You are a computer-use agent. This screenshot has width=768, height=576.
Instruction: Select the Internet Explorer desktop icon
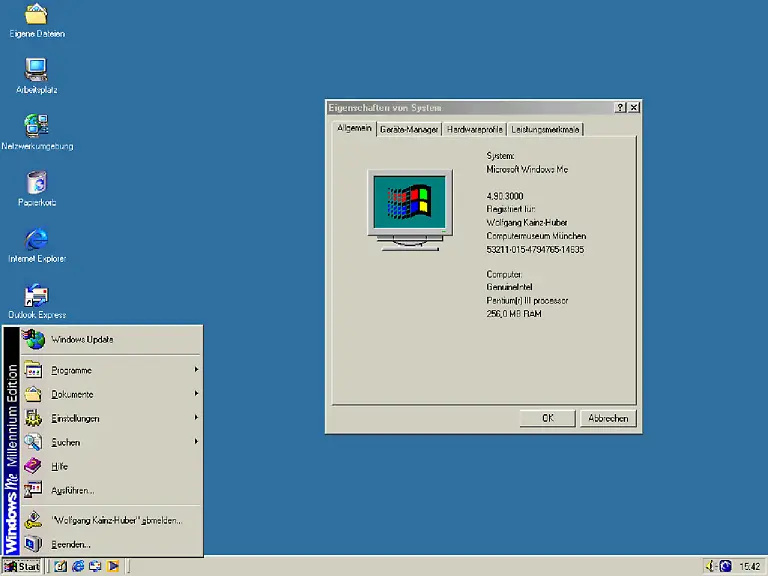37,239
